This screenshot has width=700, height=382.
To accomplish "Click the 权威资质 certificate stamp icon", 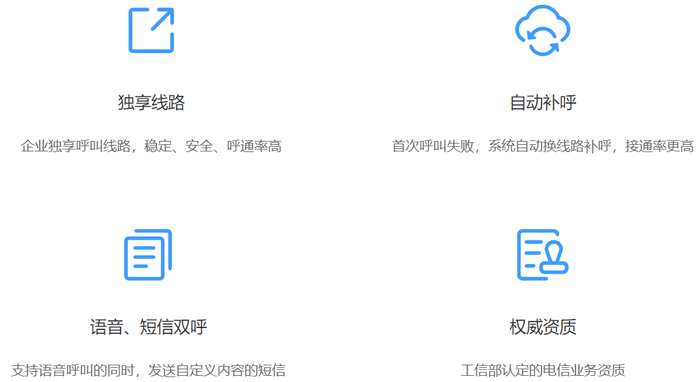I will point(542,255).
